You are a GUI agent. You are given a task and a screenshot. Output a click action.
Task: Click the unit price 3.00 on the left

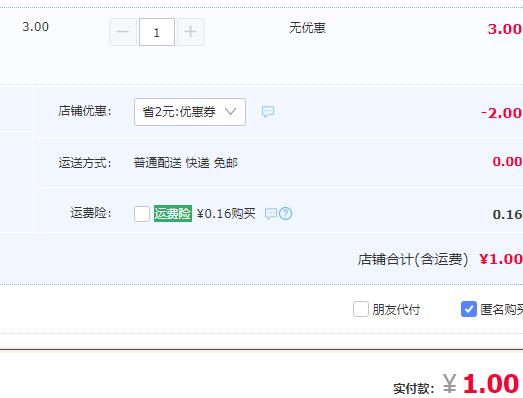pos(35,27)
